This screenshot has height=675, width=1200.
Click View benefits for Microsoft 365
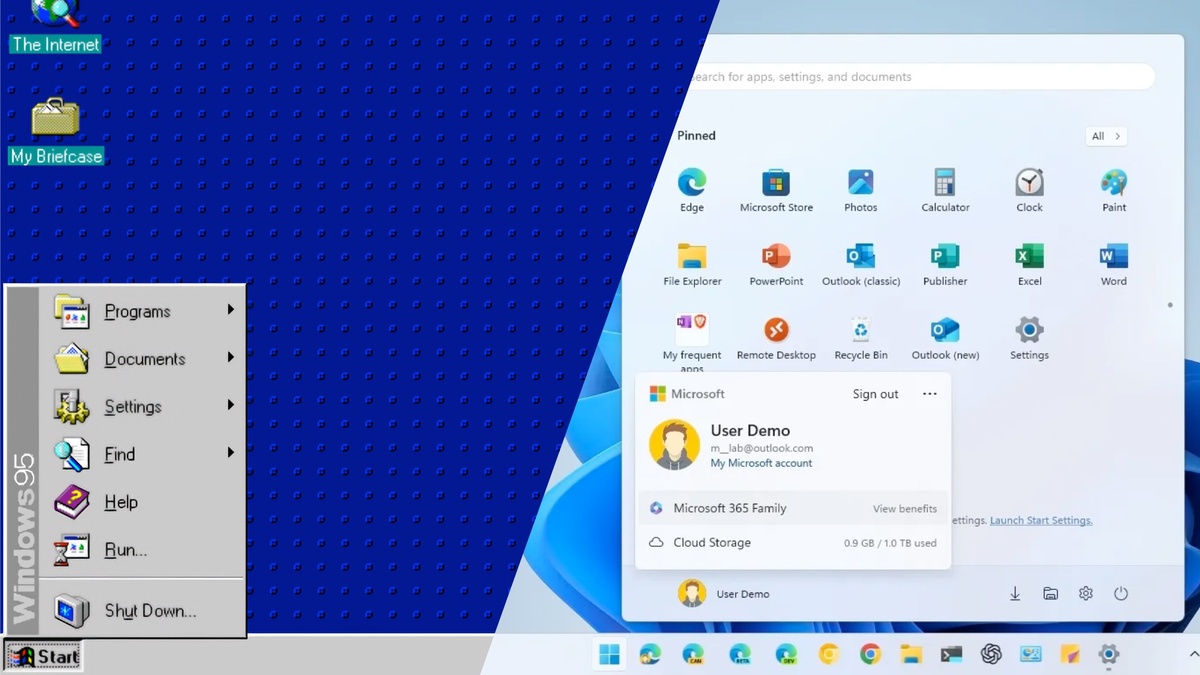(x=905, y=509)
